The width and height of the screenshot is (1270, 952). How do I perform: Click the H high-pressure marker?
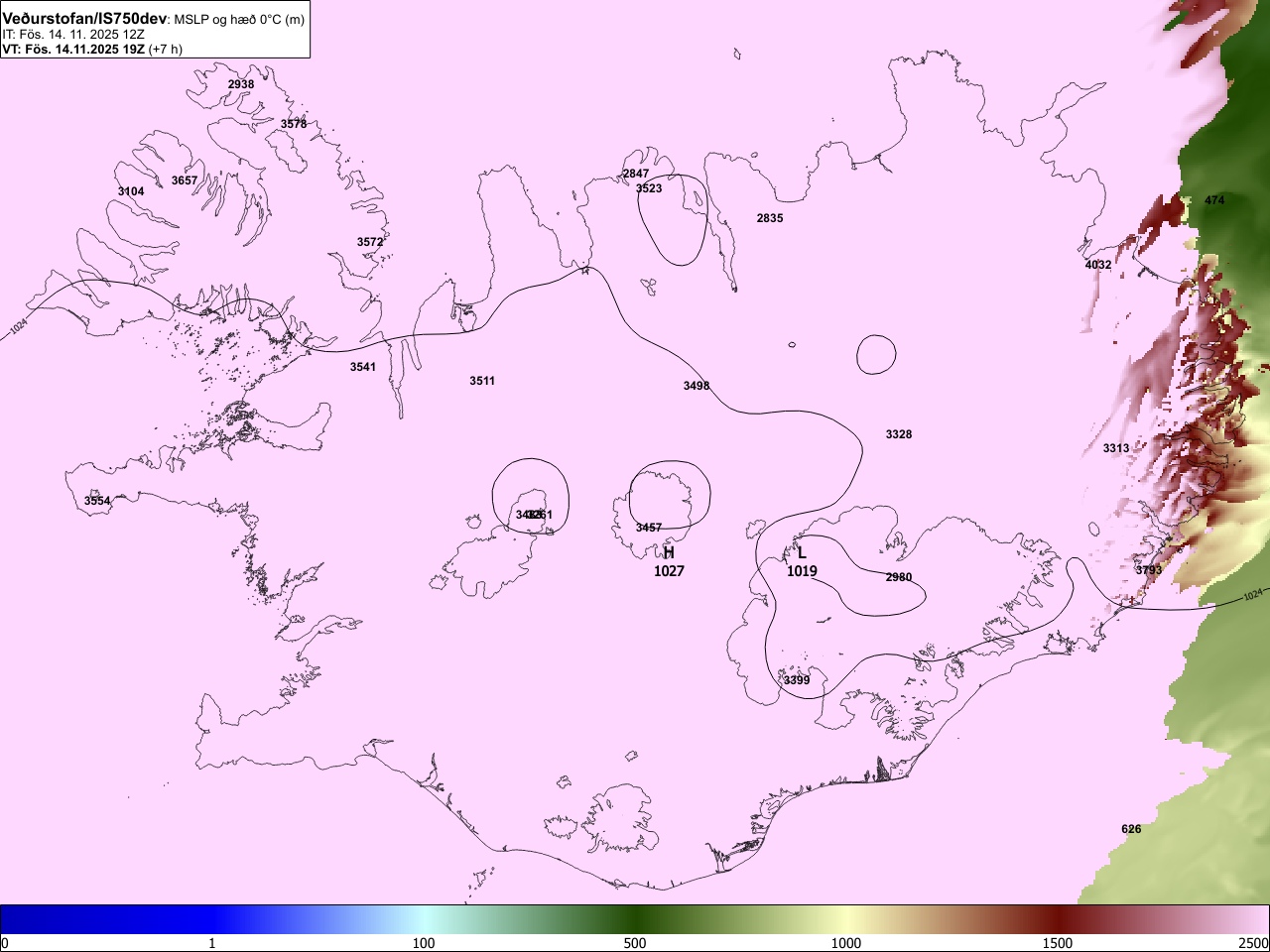click(669, 552)
